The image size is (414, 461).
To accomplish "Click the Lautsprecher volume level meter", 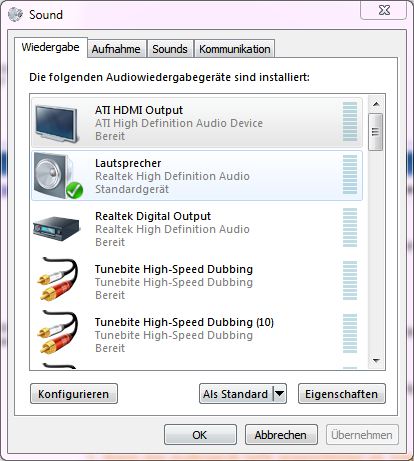I will tap(350, 175).
